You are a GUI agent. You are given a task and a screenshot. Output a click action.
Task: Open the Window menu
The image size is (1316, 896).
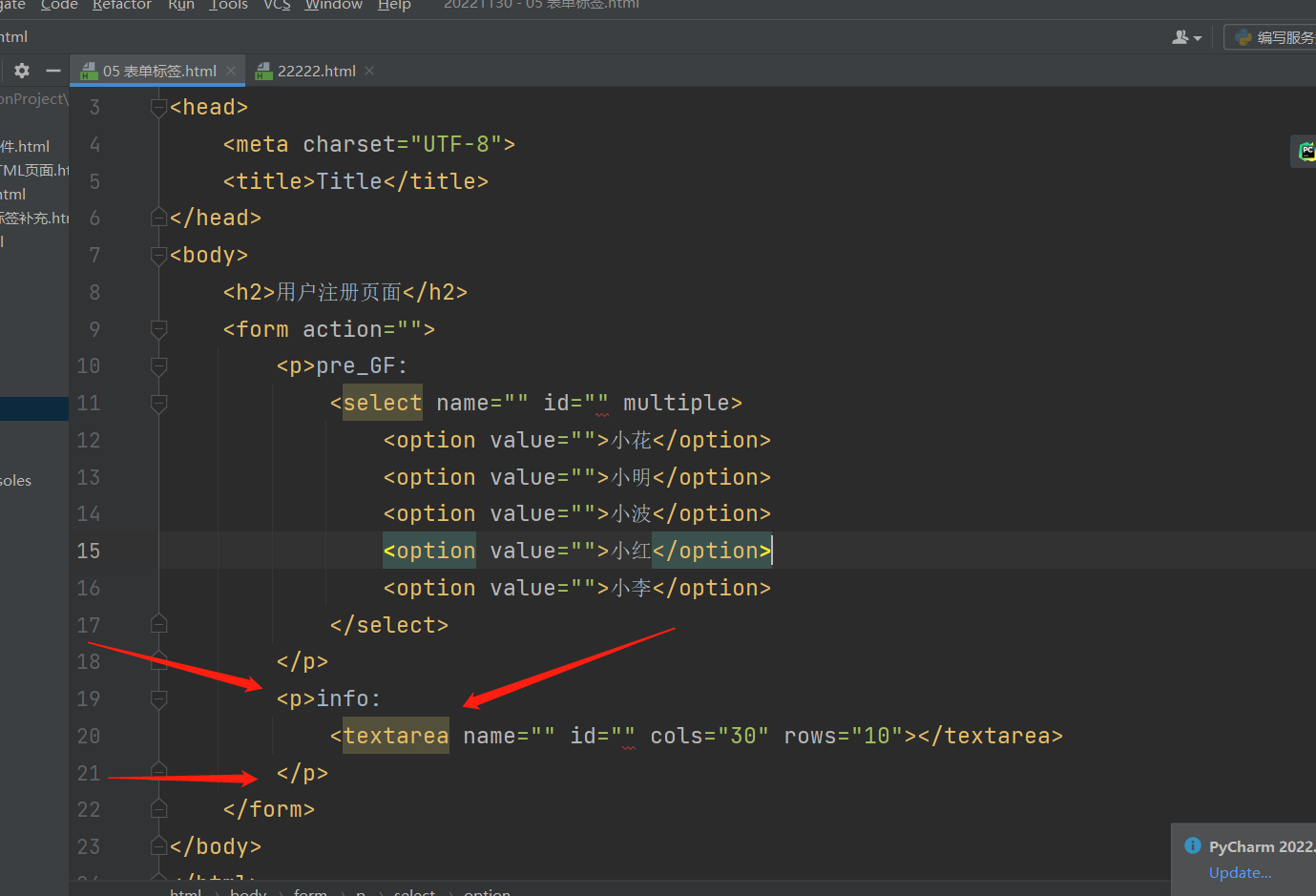tap(334, 6)
